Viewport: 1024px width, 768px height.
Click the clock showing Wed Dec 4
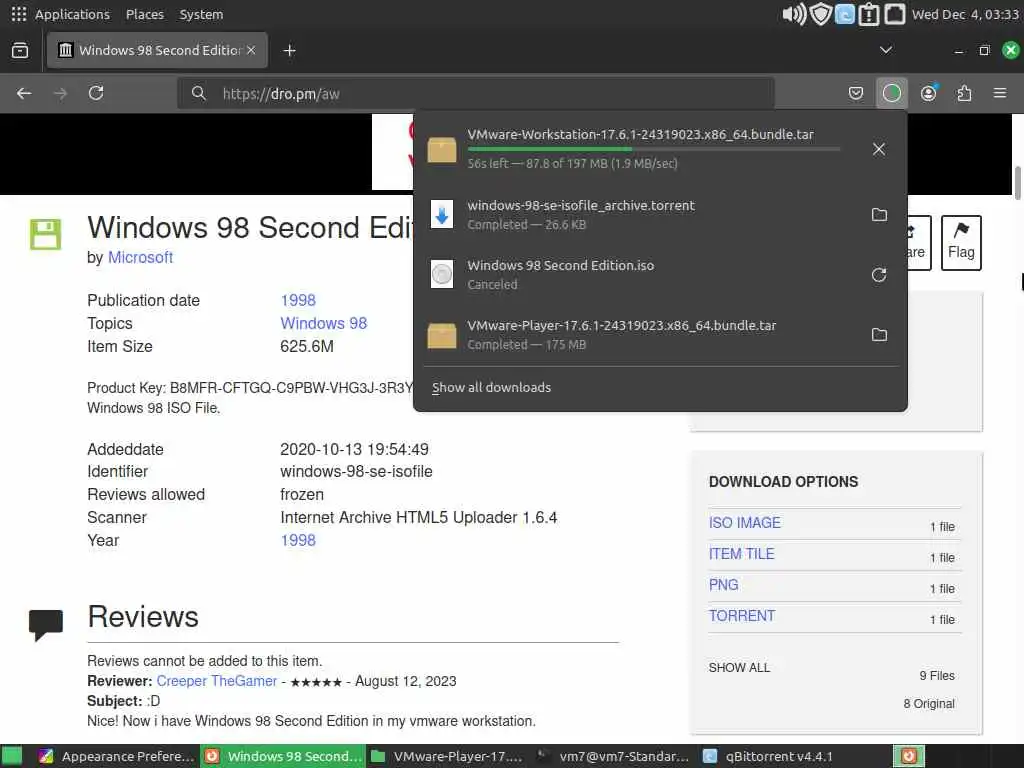965,14
